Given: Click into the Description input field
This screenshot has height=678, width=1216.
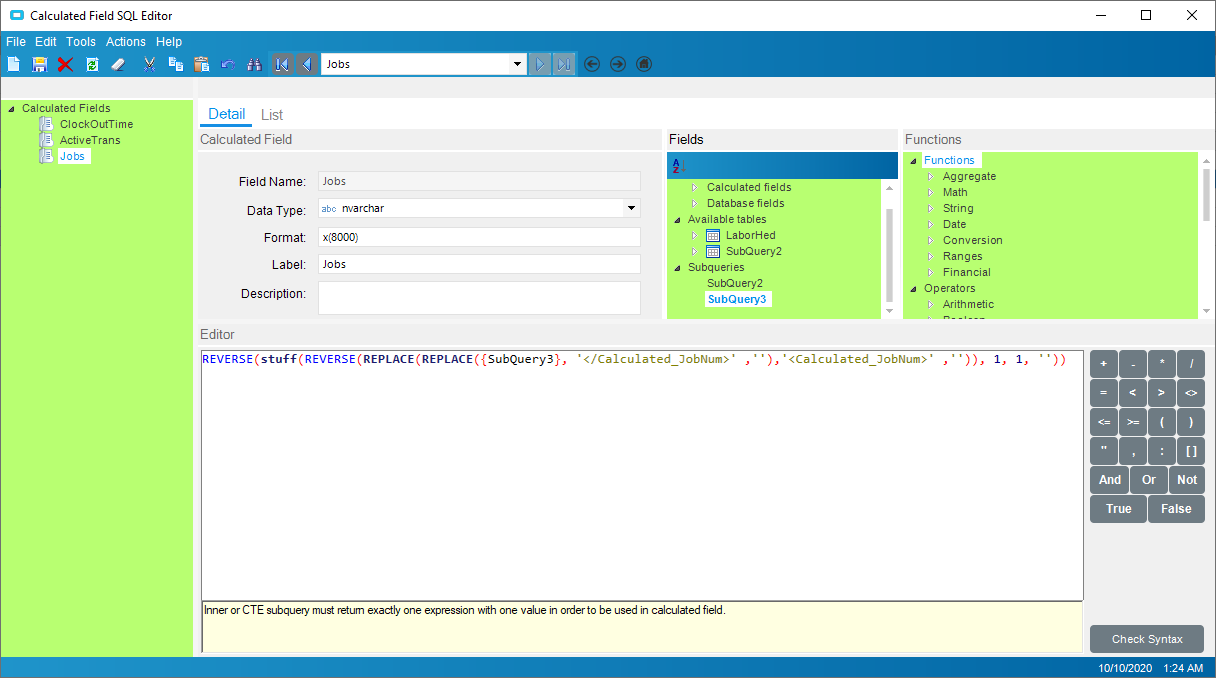Looking at the screenshot, I should click(479, 298).
